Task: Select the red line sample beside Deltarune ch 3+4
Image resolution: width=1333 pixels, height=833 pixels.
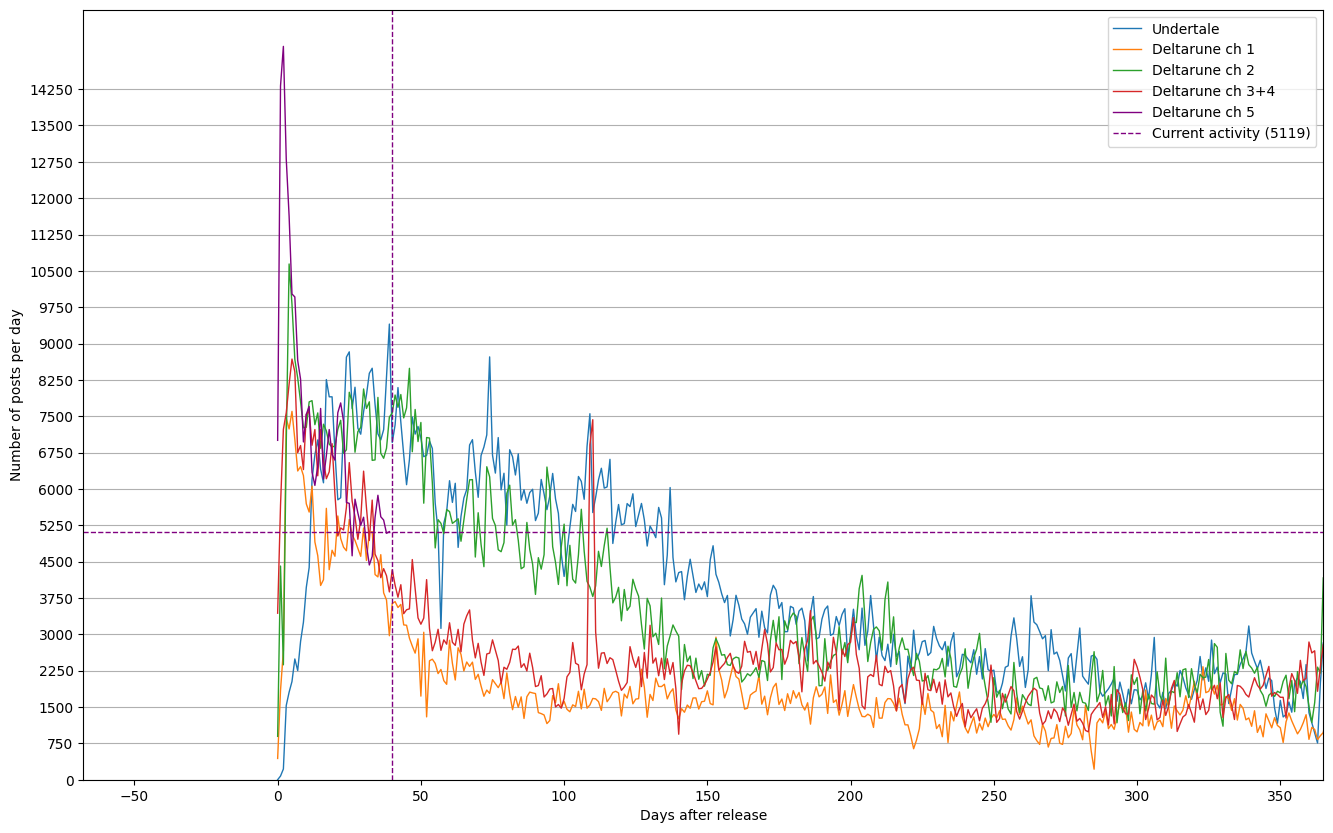Action: 1129,91
